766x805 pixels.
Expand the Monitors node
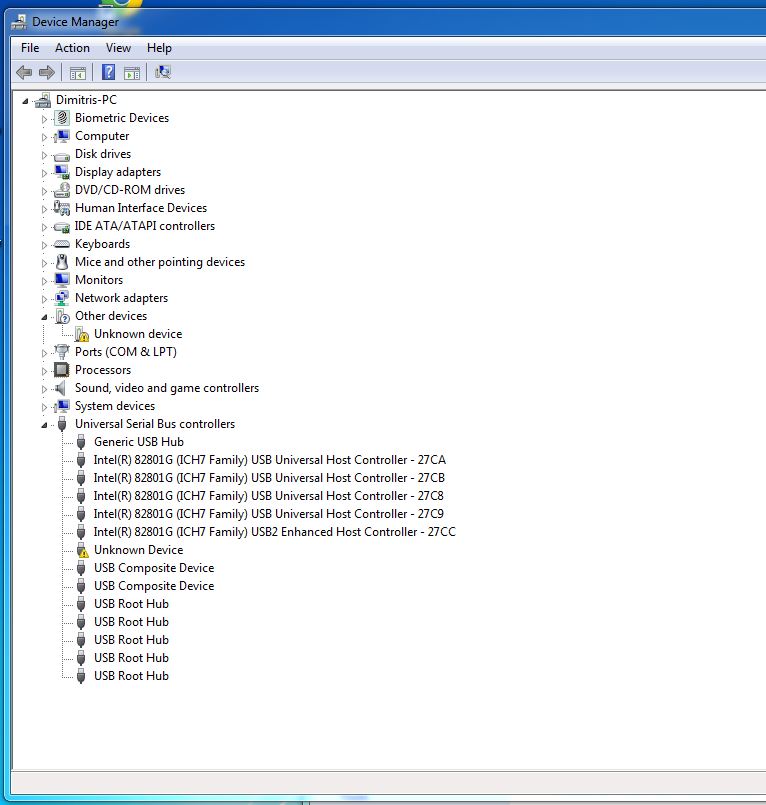click(x=44, y=281)
